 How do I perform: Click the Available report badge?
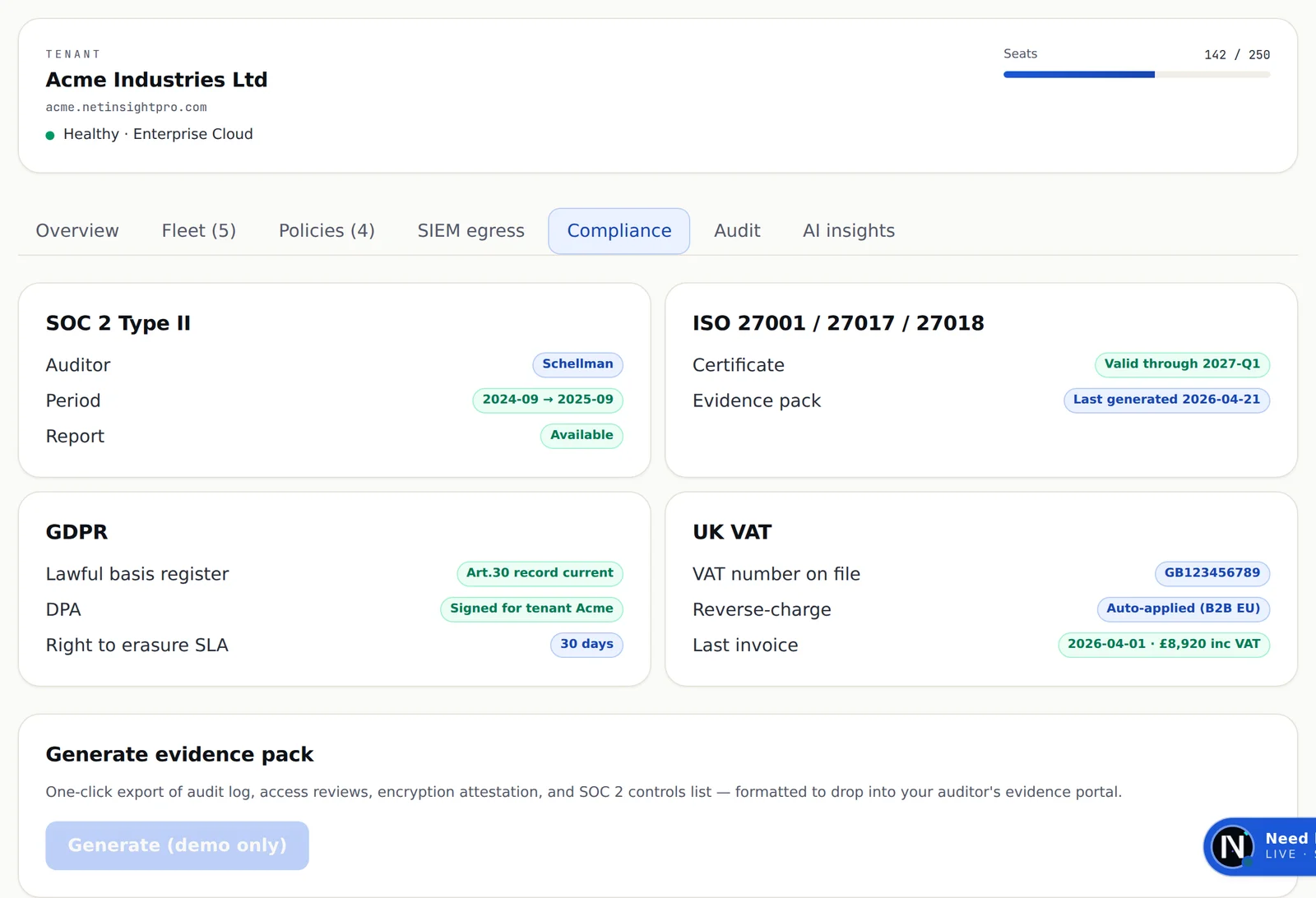pyautogui.click(x=582, y=435)
